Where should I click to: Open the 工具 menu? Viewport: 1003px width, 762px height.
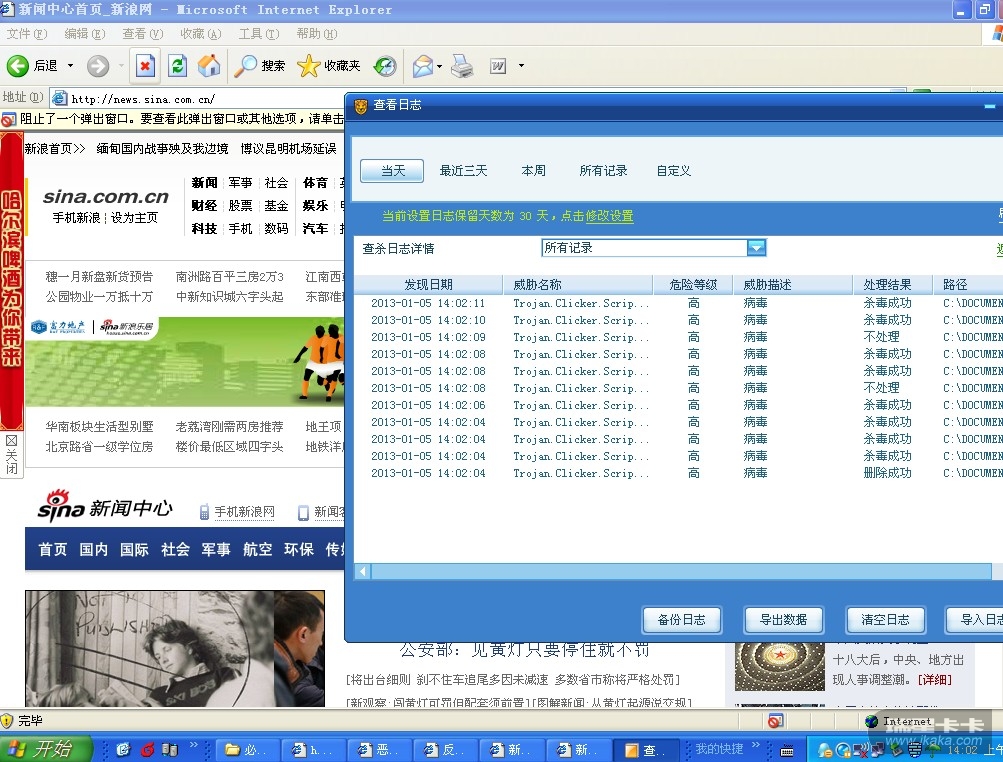pyautogui.click(x=258, y=34)
